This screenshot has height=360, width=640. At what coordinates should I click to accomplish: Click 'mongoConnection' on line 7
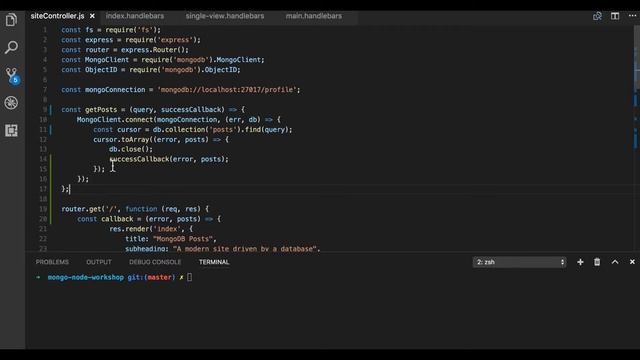pyautogui.click(x=115, y=90)
